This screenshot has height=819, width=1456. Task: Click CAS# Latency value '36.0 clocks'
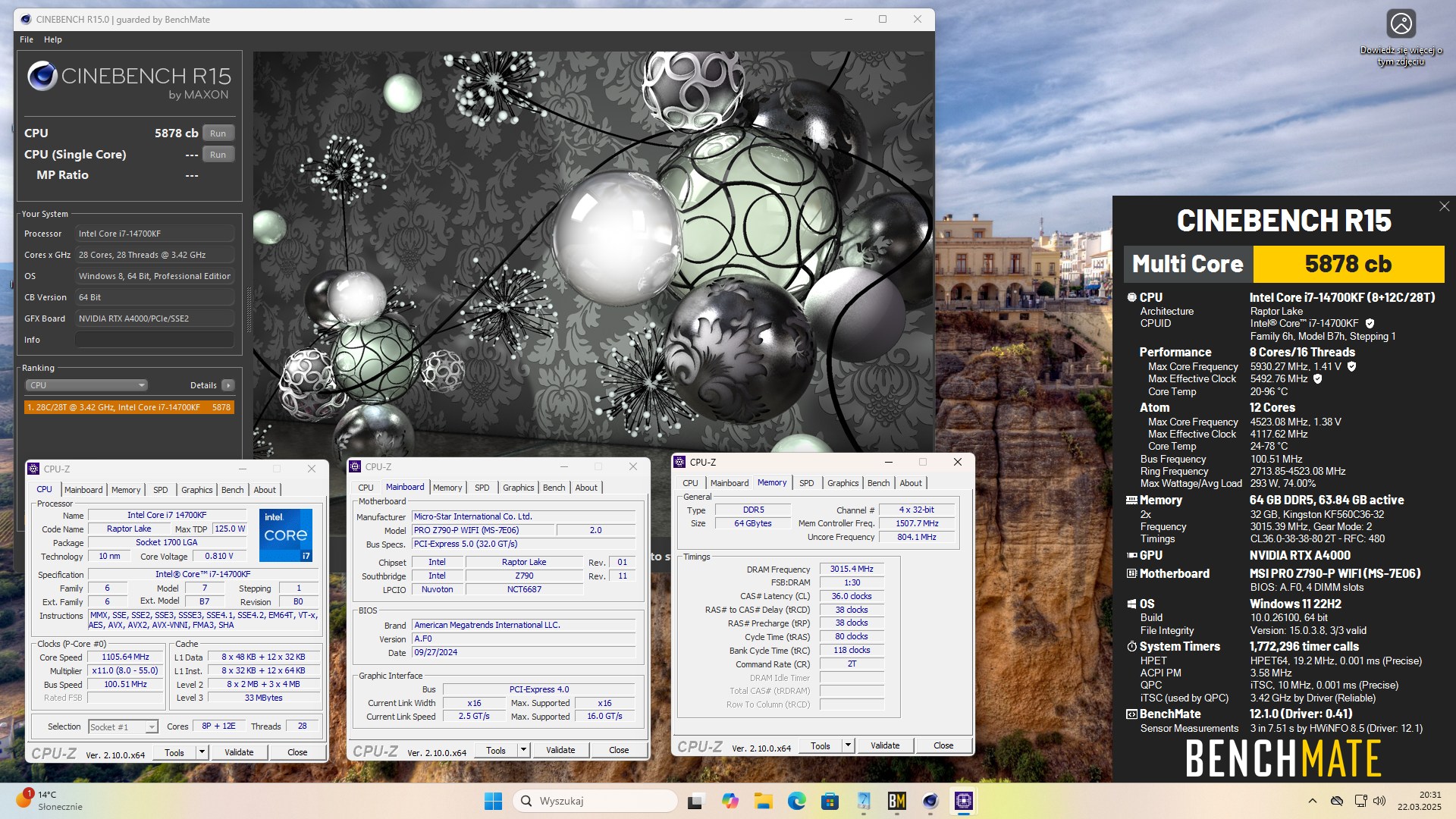(x=852, y=596)
